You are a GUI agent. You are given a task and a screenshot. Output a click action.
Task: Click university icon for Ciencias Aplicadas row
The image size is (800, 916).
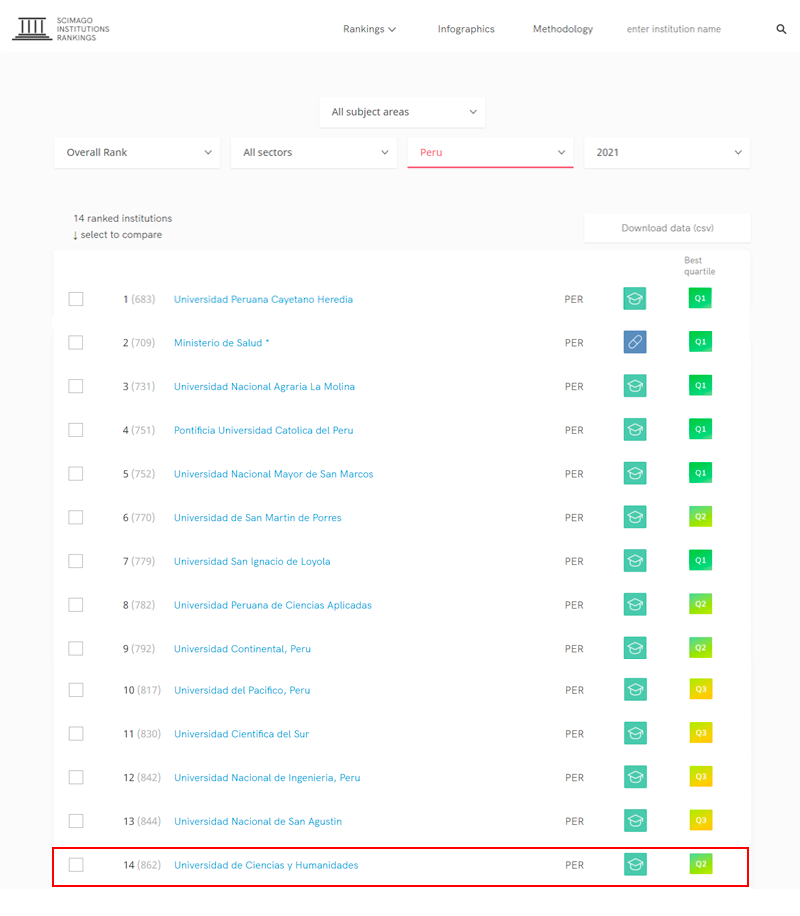click(635, 605)
